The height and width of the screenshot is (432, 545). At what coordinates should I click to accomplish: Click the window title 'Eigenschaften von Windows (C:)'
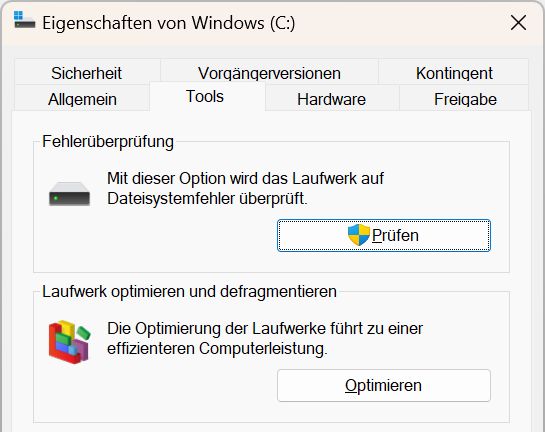(x=169, y=23)
